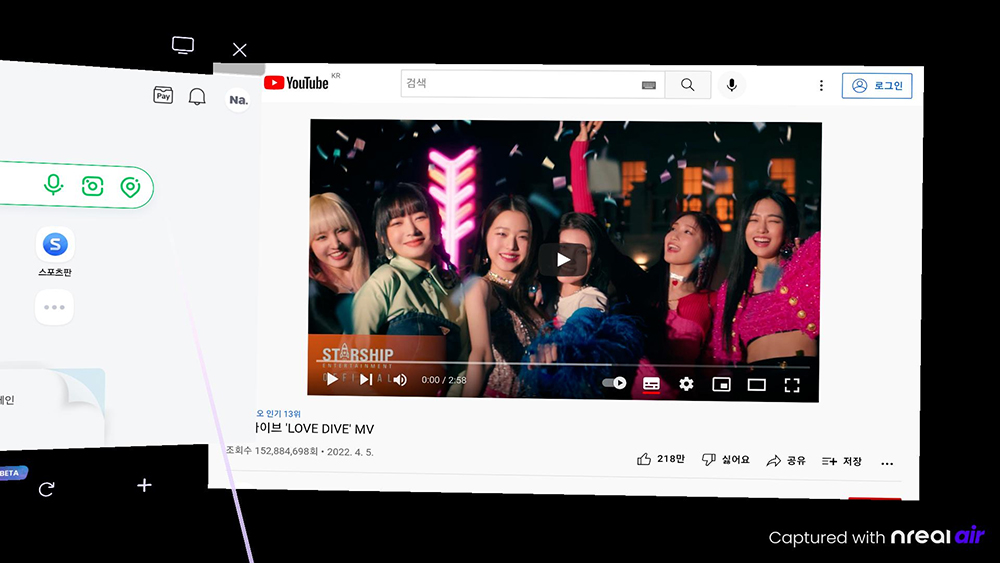This screenshot has width=1000, height=563.
Task: Enable miniplayer mode
Action: [721, 384]
